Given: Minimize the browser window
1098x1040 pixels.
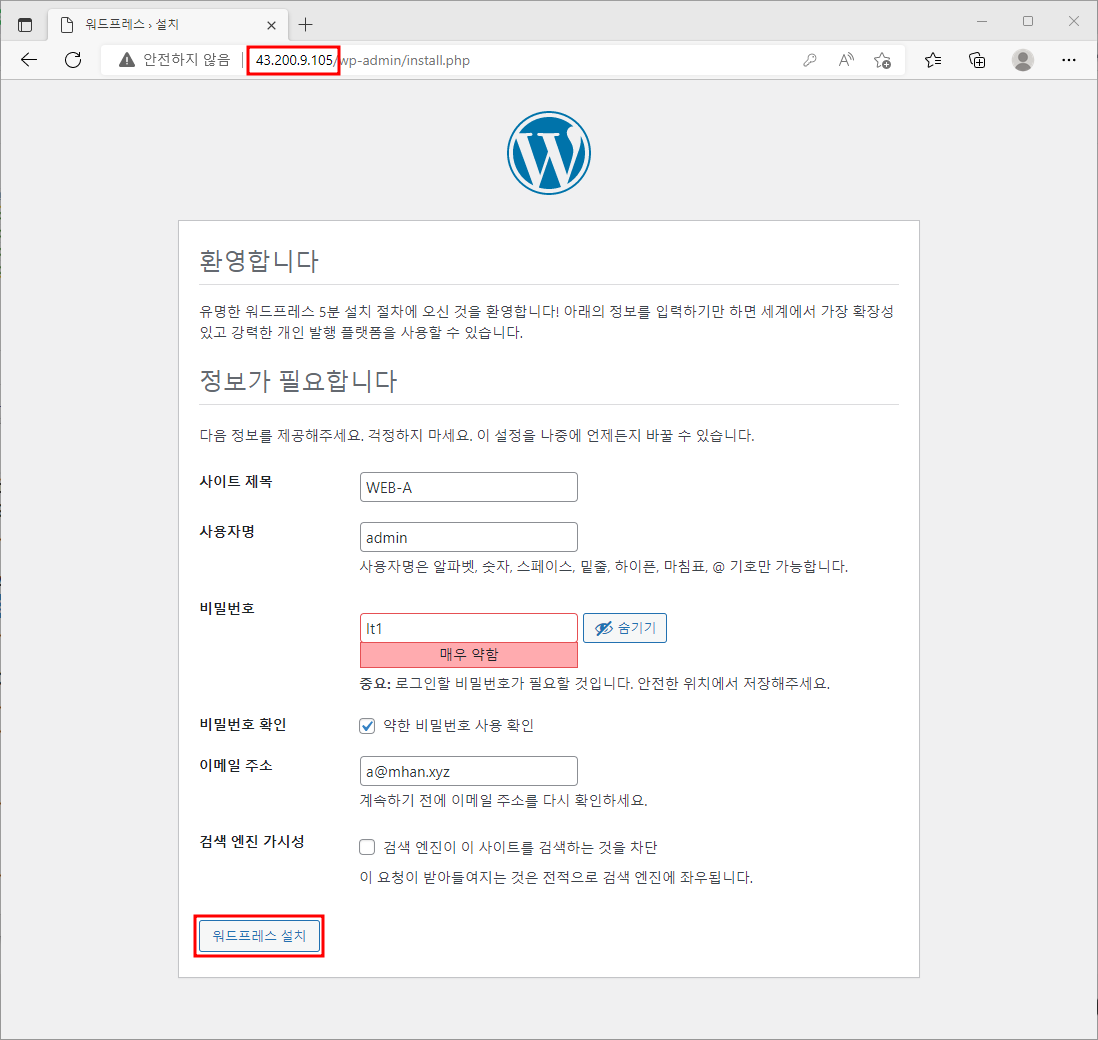Looking at the screenshot, I should [982, 22].
